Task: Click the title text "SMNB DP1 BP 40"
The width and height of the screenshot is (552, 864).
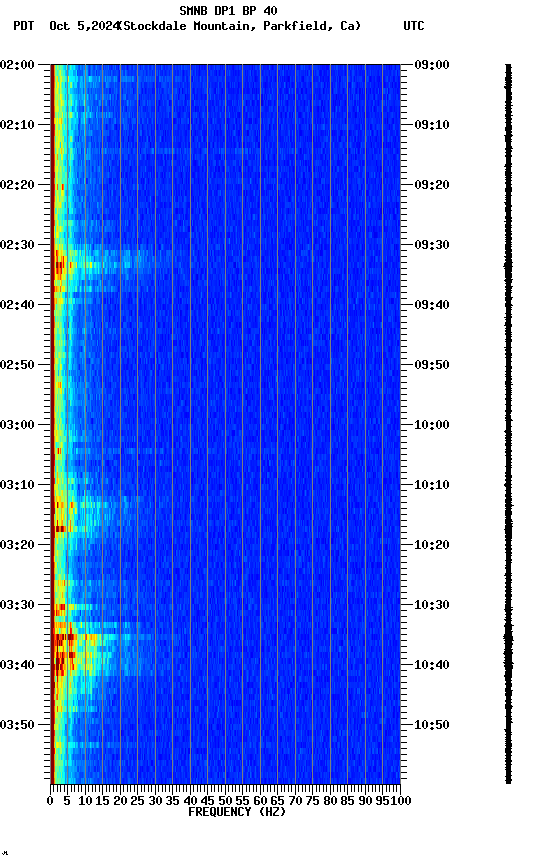Action: [228, 10]
